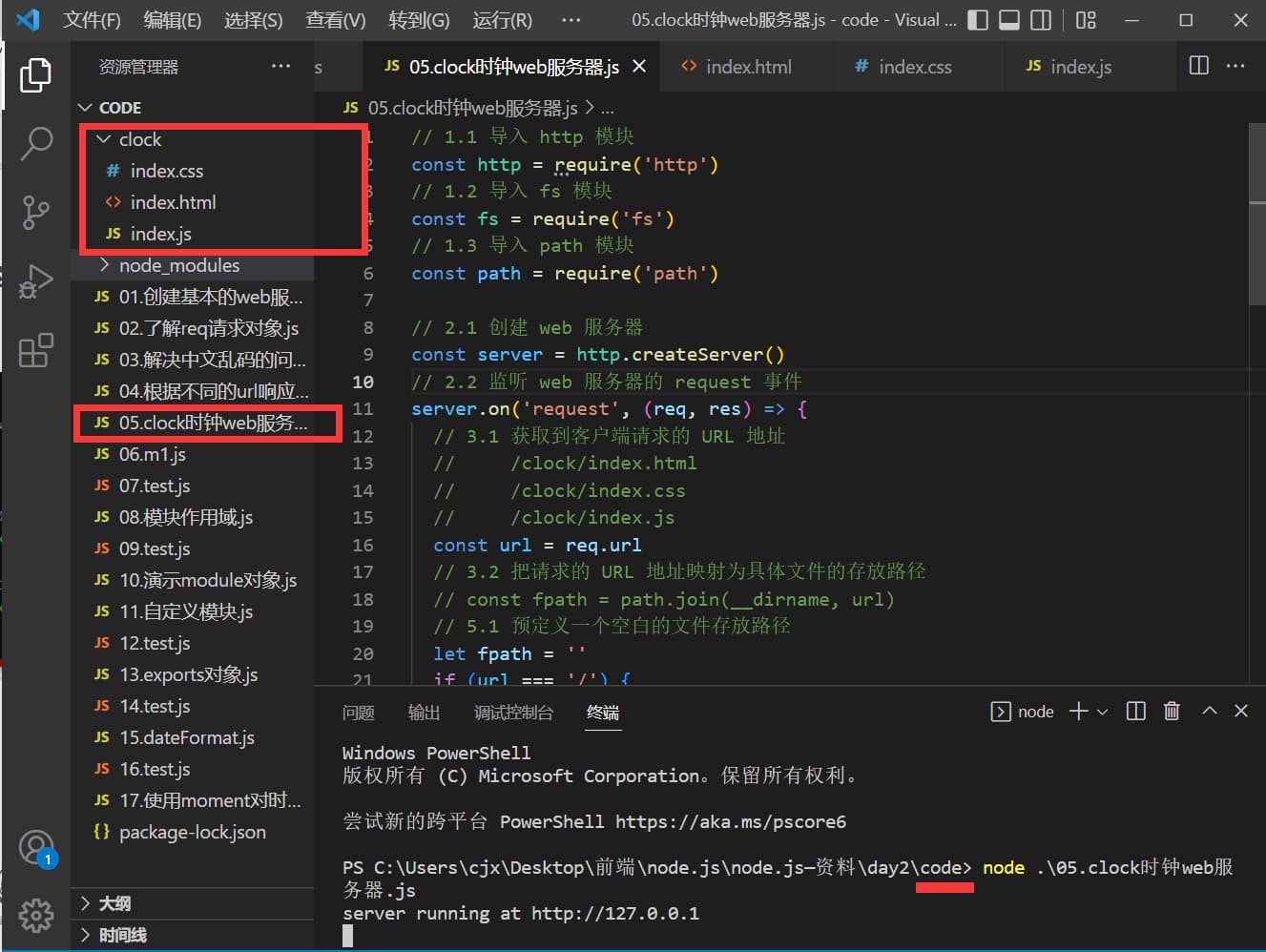Toggle the secondary sidebar layout icon
Image resolution: width=1266 pixels, height=952 pixels.
[x=1041, y=20]
